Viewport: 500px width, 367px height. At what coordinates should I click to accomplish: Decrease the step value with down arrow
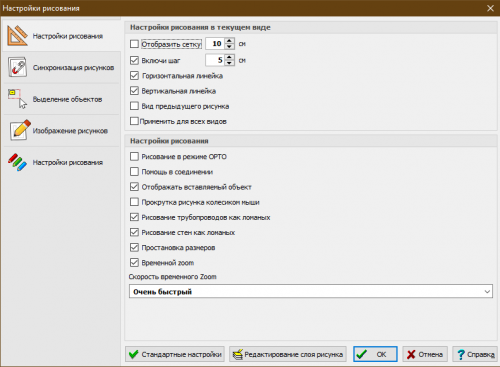(x=229, y=63)
